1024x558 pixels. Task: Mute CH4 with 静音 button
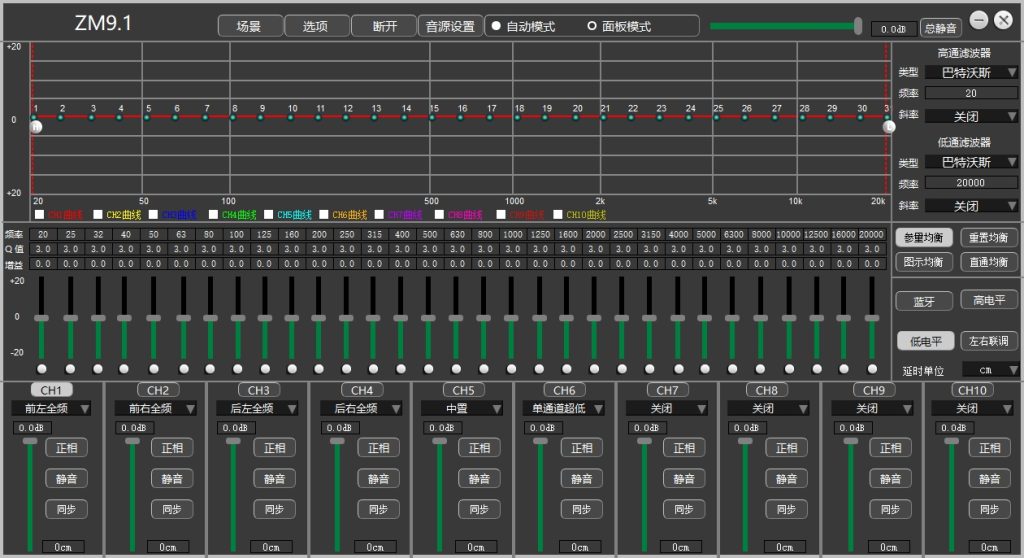click(x=379, y=478)
